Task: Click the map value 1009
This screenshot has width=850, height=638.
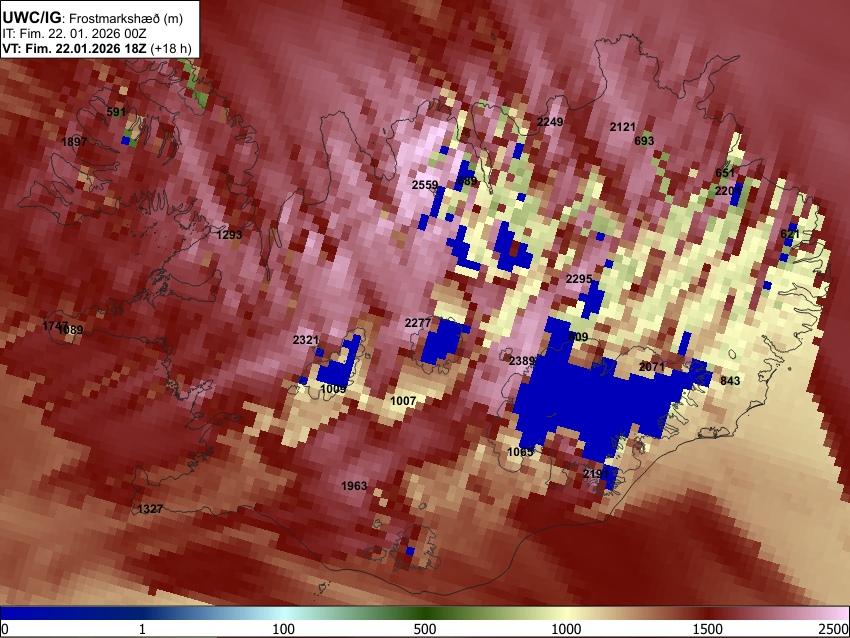Action: coord(333,389)
